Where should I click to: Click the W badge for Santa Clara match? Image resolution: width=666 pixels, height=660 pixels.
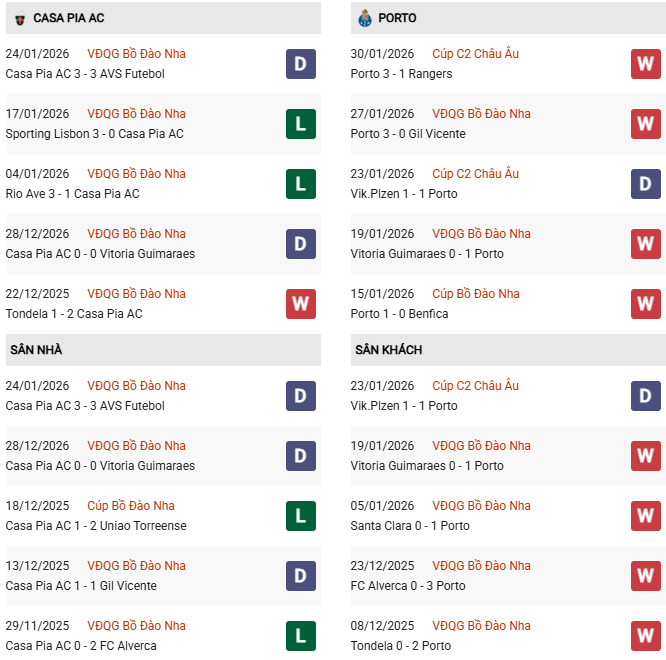pos(645,516)
